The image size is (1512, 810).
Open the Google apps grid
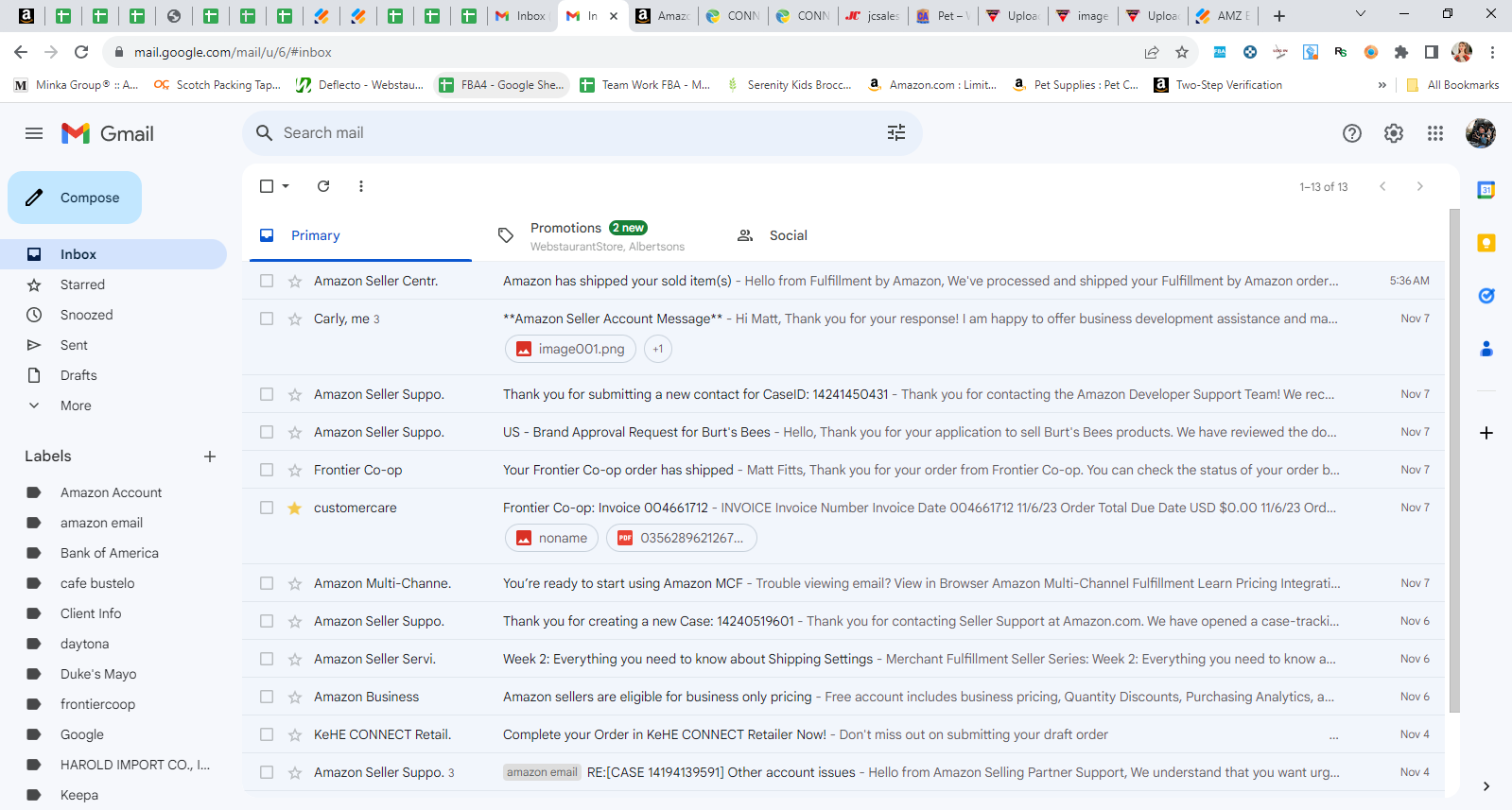1435,133
